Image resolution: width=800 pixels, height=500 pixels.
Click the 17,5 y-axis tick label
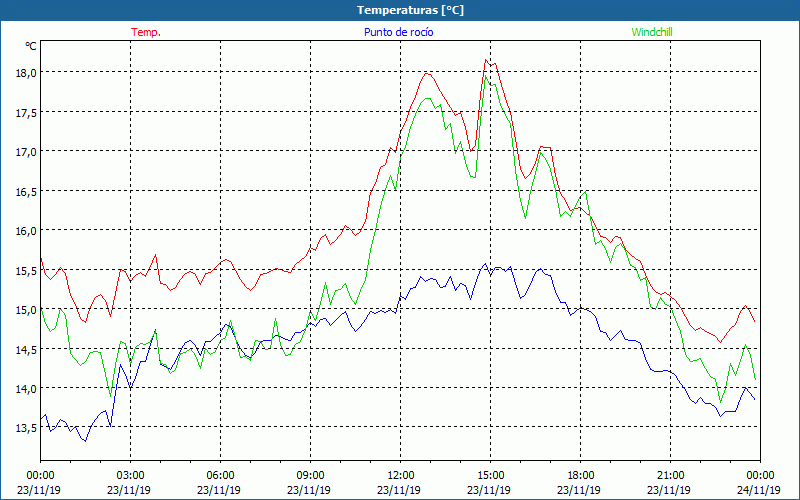pyautogui.click(x=24, y=112)
